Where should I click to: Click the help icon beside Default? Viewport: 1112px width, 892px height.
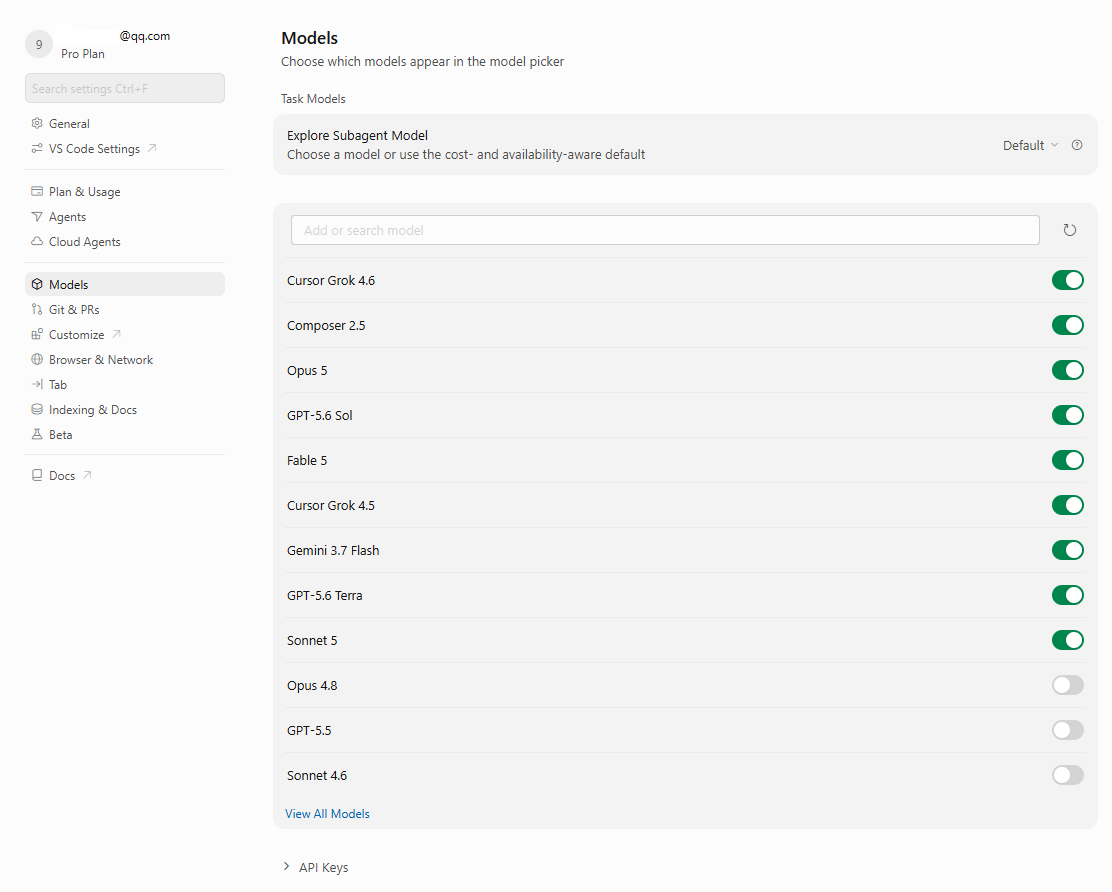[x=1077, y=145]
